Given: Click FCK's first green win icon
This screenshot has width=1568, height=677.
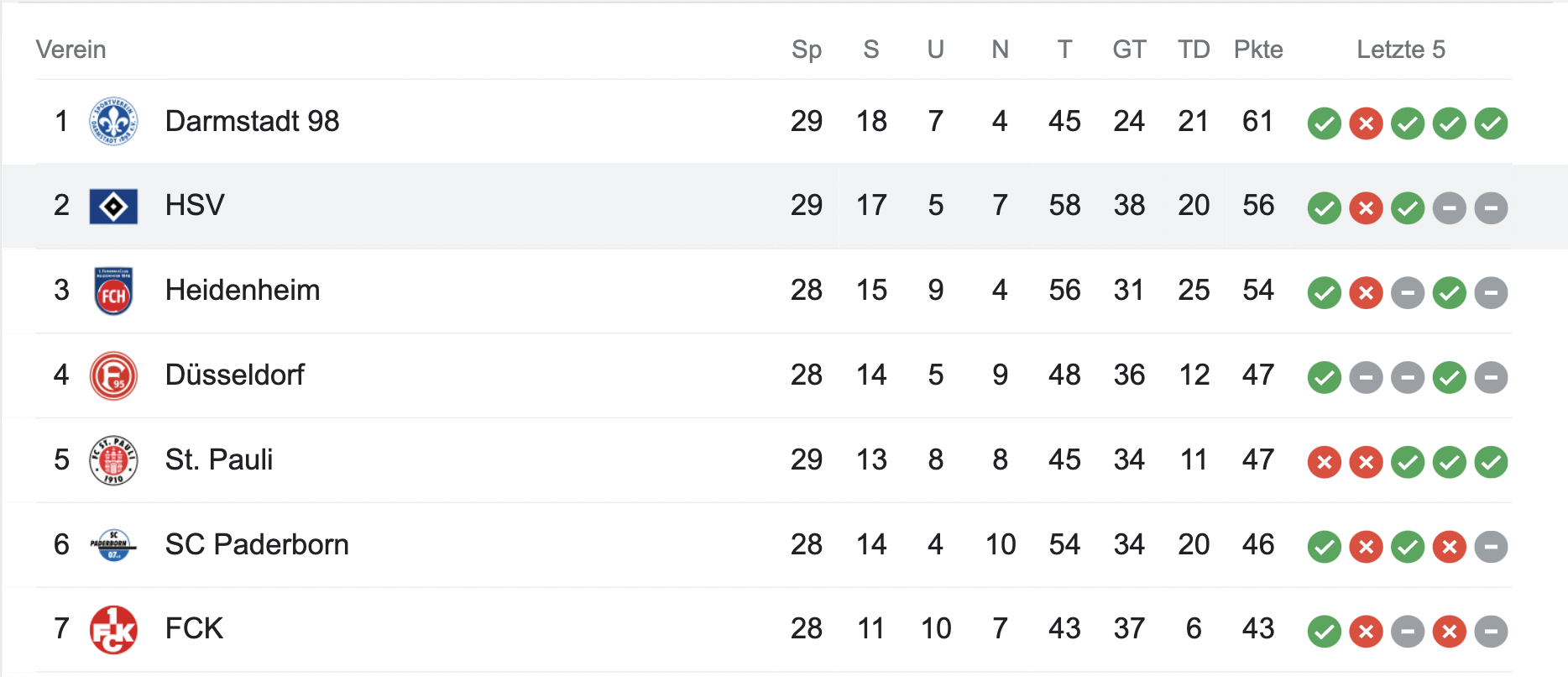Looking at the screenshot, I should [x=1324, y=632].
